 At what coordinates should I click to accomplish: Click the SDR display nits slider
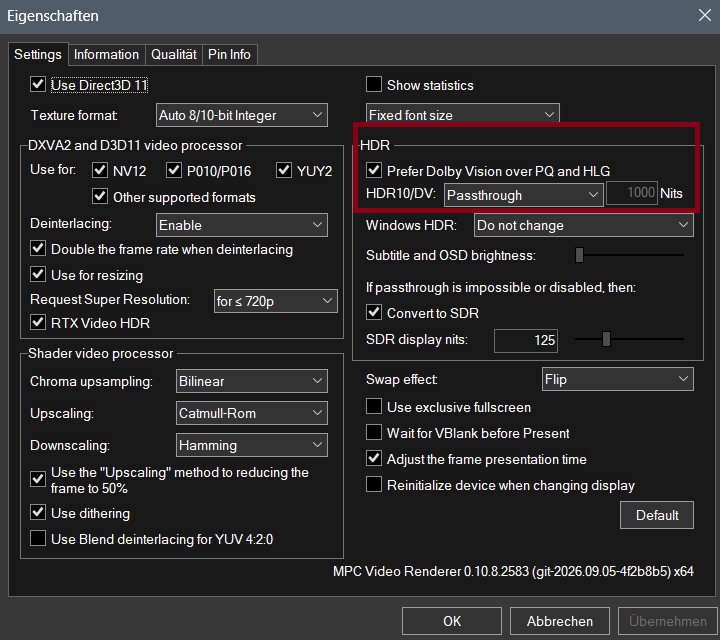(x=630, y=339)
